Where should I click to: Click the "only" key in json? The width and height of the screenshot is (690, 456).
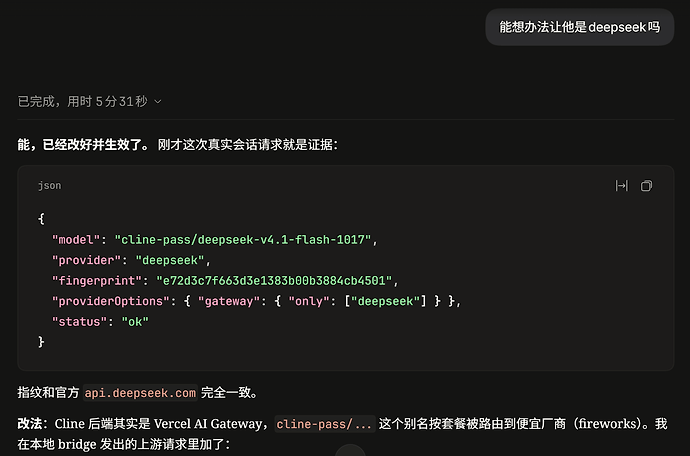coord(309,302)
